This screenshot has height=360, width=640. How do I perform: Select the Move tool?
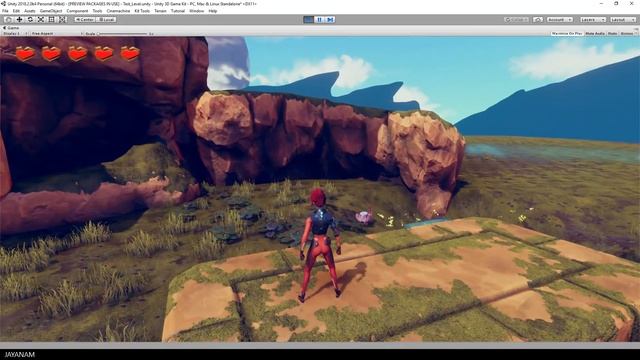19,20
